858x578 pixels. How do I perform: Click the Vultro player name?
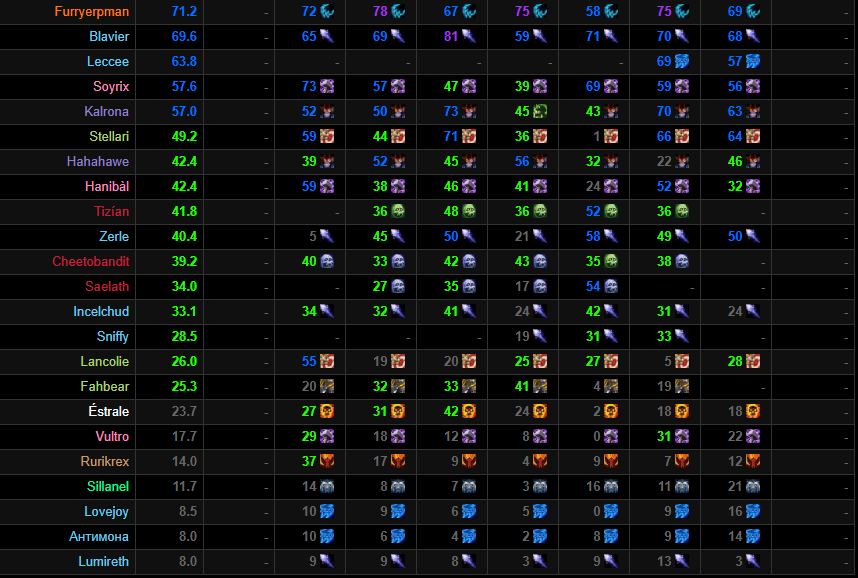[x=112, y=436]
